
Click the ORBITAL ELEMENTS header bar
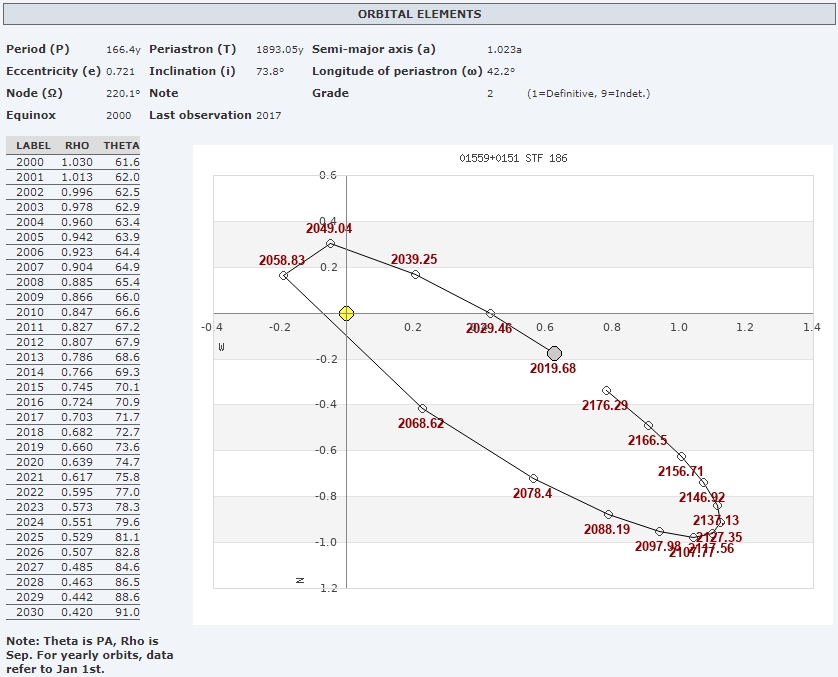[x=419, y=14]
